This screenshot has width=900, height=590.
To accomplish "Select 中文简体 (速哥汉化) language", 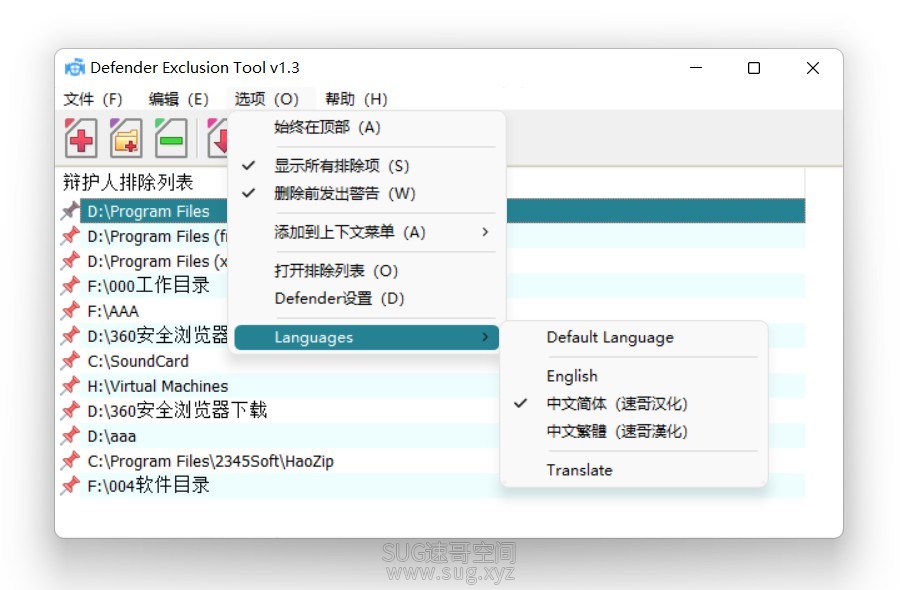I will (634, 403).
